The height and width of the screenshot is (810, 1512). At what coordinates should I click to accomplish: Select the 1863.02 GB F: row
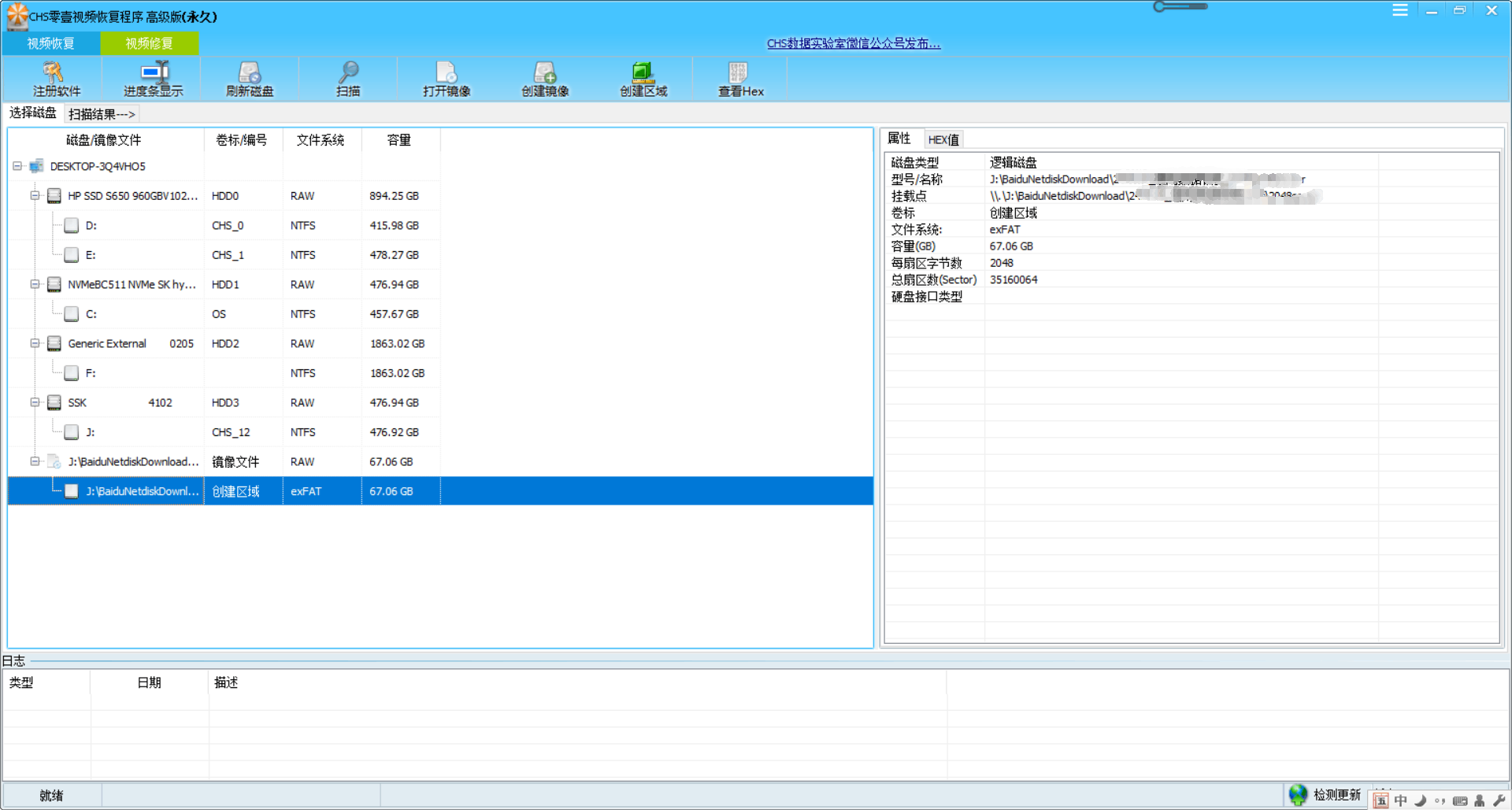398,373
